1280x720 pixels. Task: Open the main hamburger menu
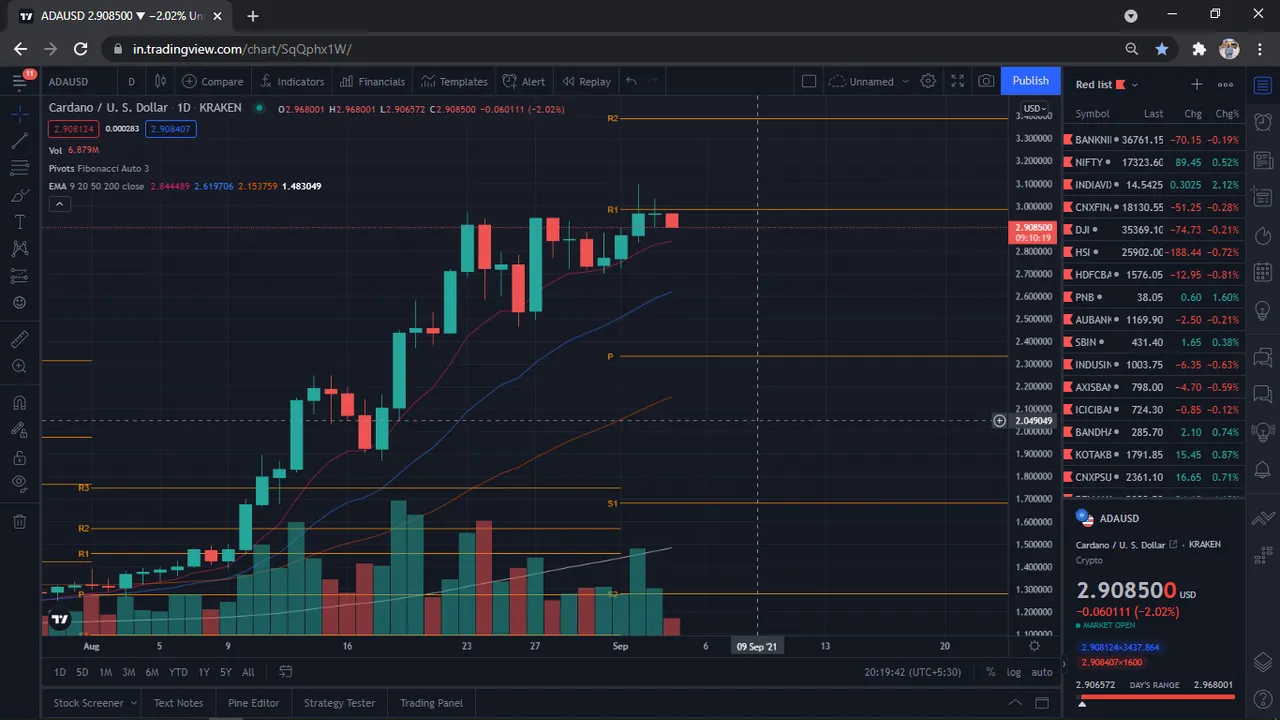click(19, 81)
